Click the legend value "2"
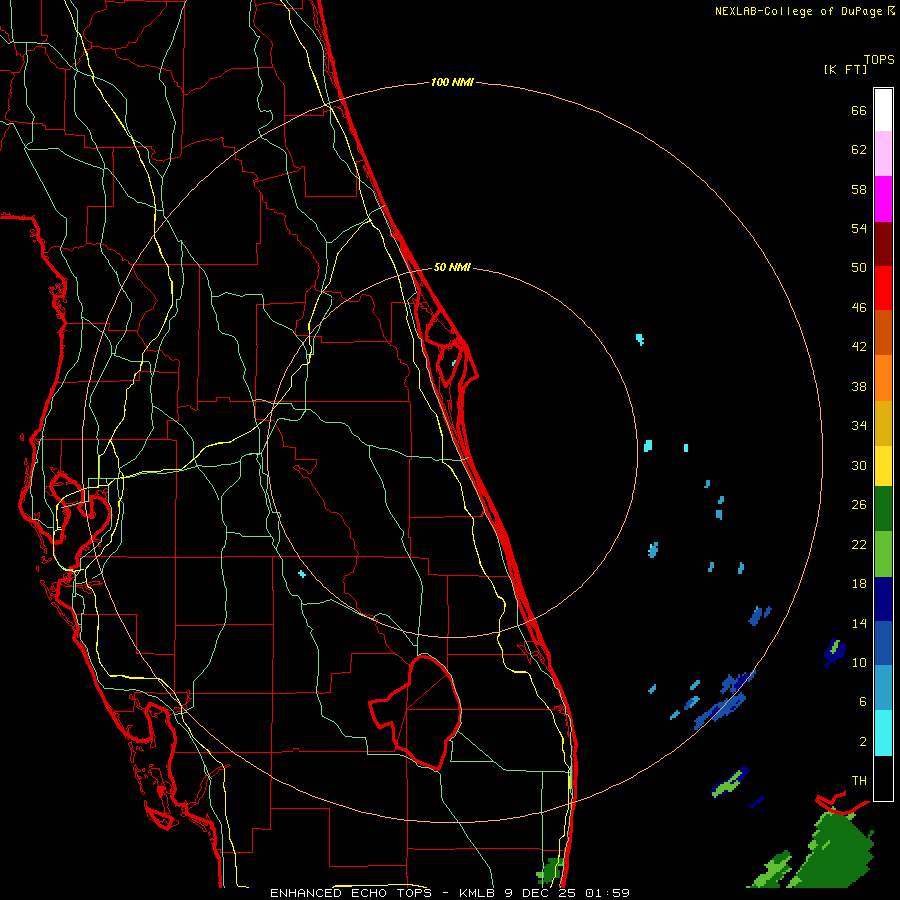This screenshot has height=900, width=900. [x=863, y=741]
